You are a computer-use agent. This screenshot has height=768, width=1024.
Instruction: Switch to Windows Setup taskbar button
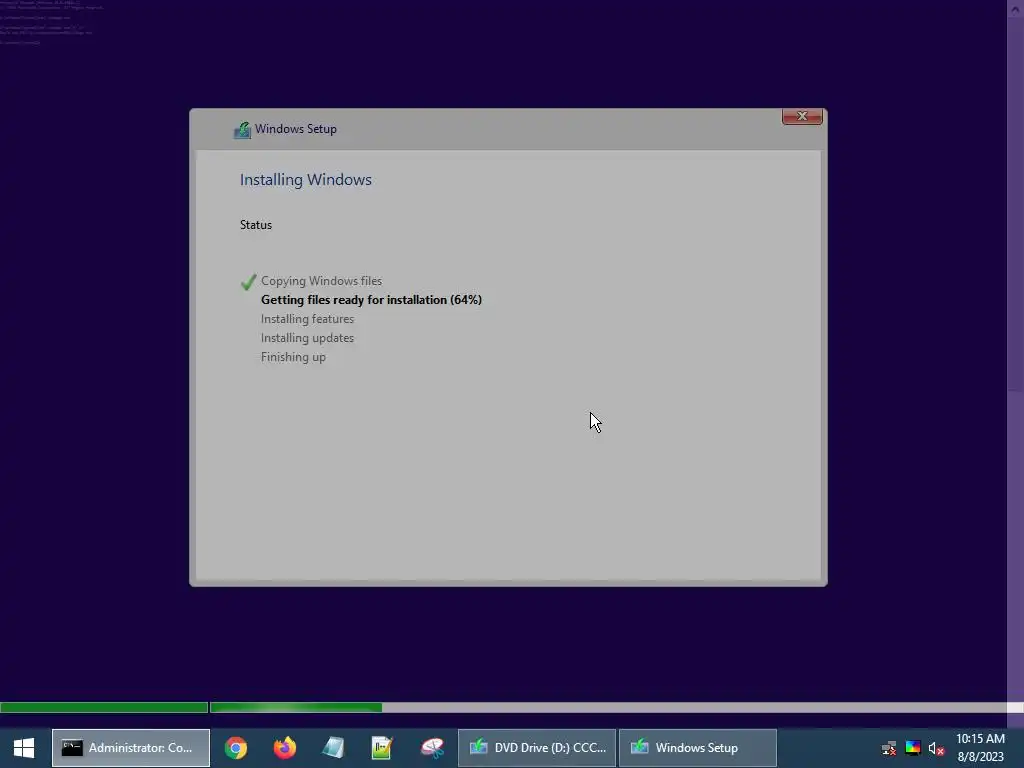(x=697, y=748)
